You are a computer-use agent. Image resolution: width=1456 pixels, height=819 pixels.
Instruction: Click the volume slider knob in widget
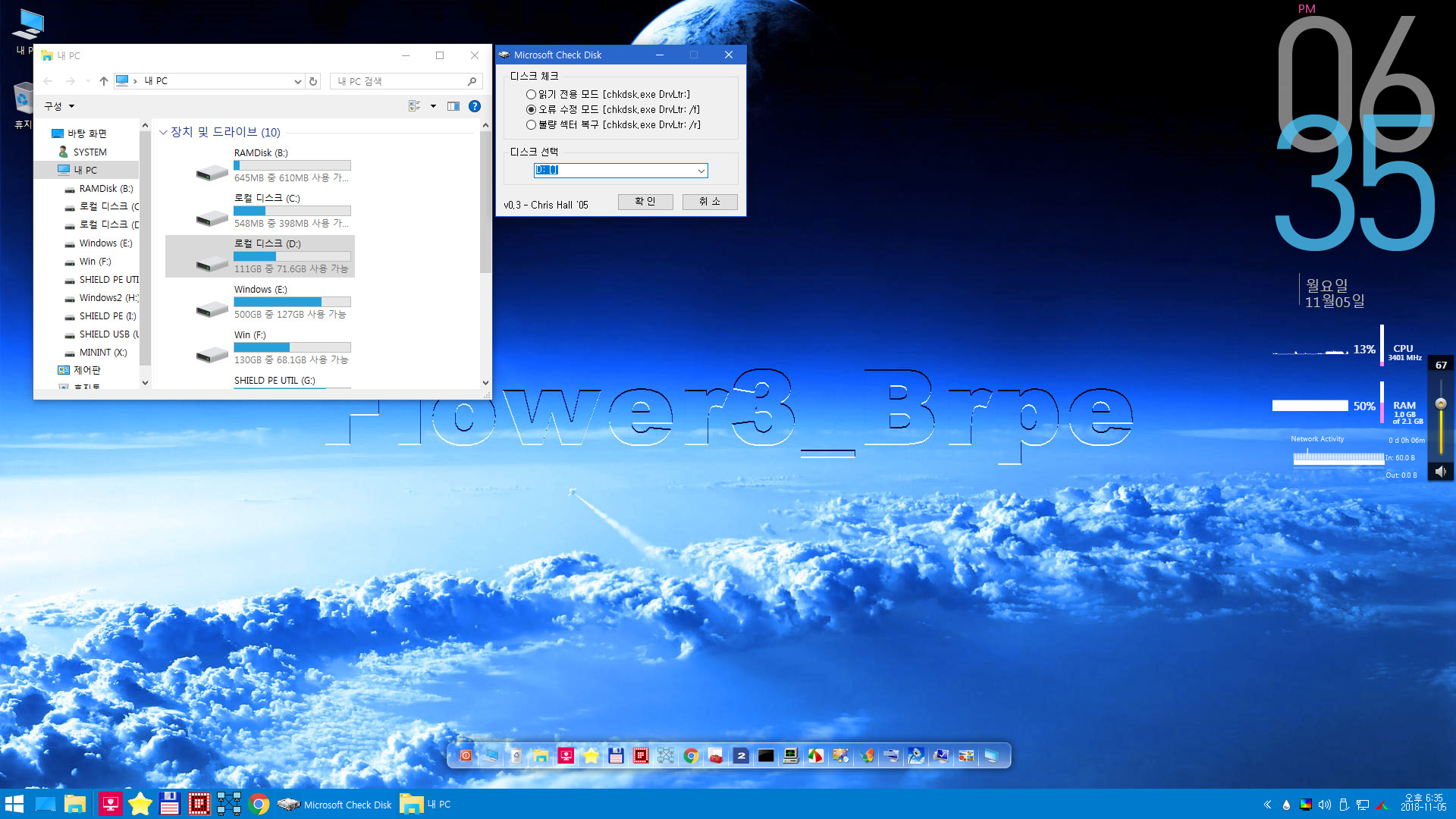1441,404
